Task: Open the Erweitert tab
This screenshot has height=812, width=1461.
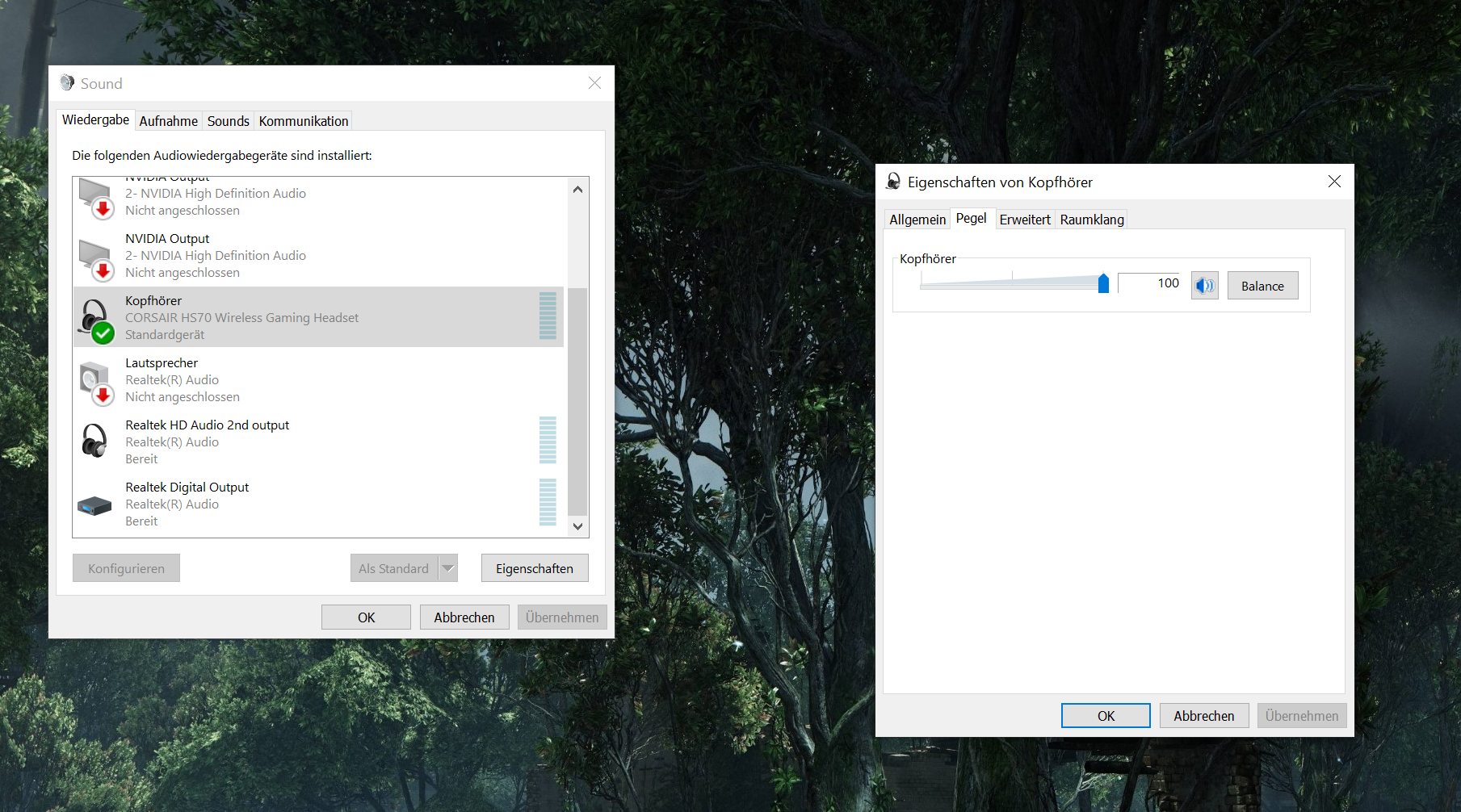Action: (x=1025, y=220)
